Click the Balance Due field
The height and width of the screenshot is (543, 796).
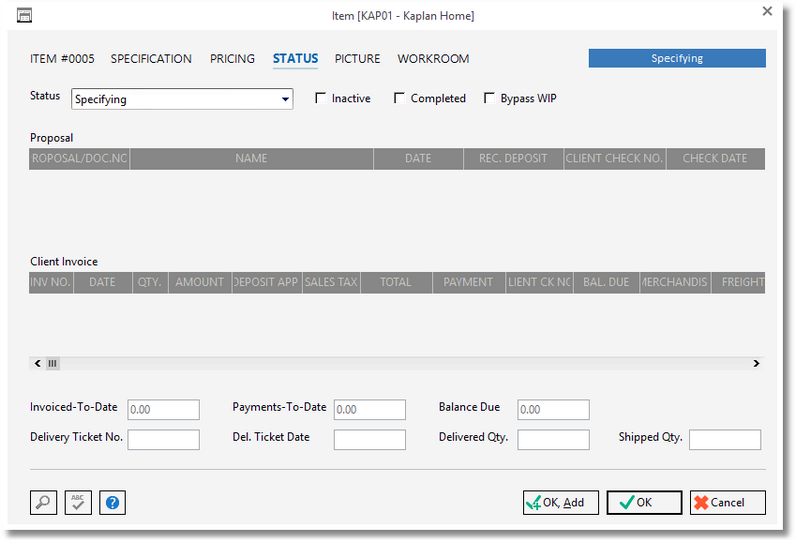[553, 410]
